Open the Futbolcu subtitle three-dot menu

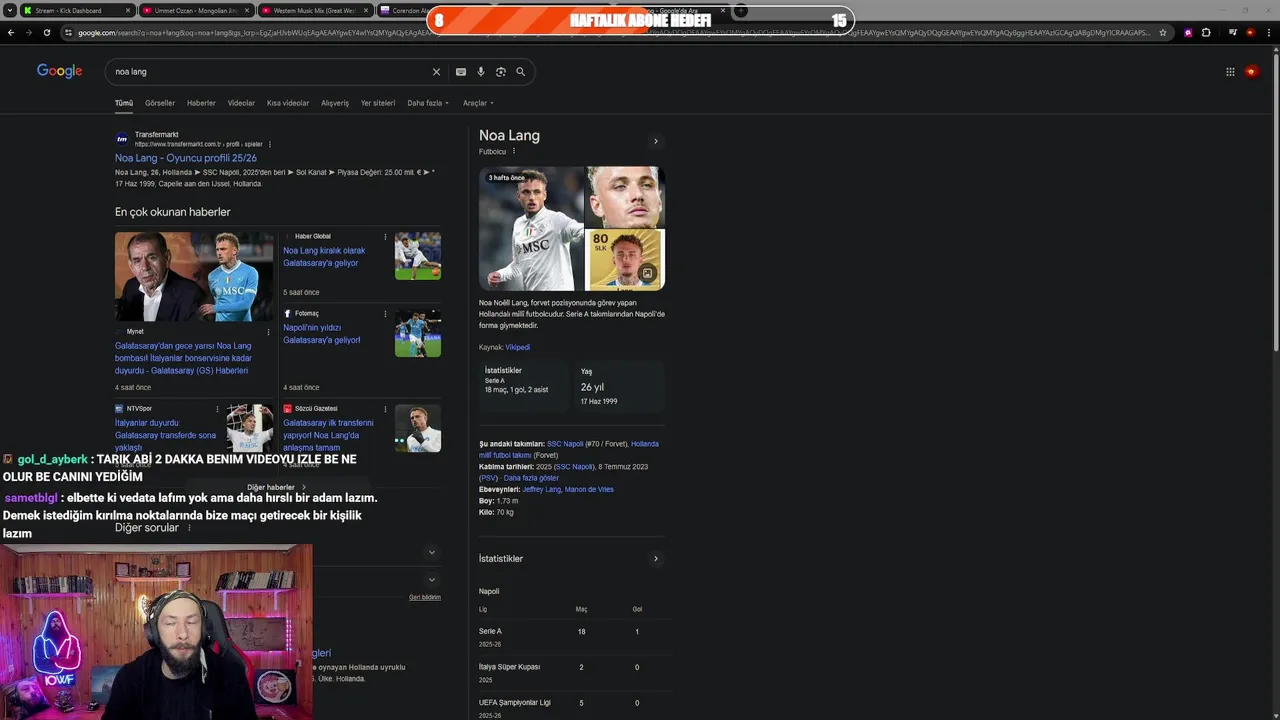tap(514, 152)
